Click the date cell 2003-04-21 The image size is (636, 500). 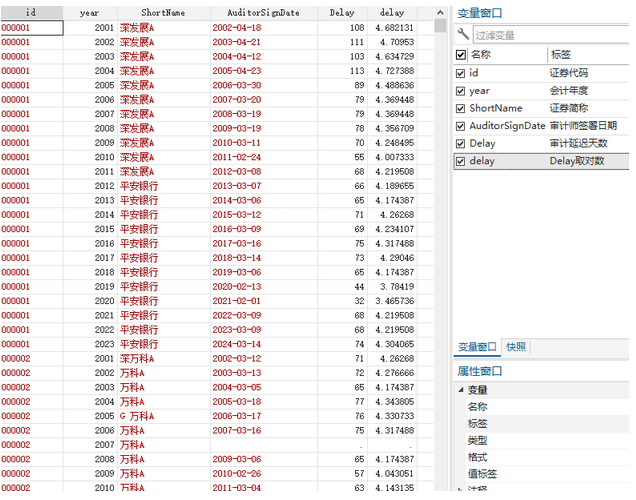[x=264, y=42]
